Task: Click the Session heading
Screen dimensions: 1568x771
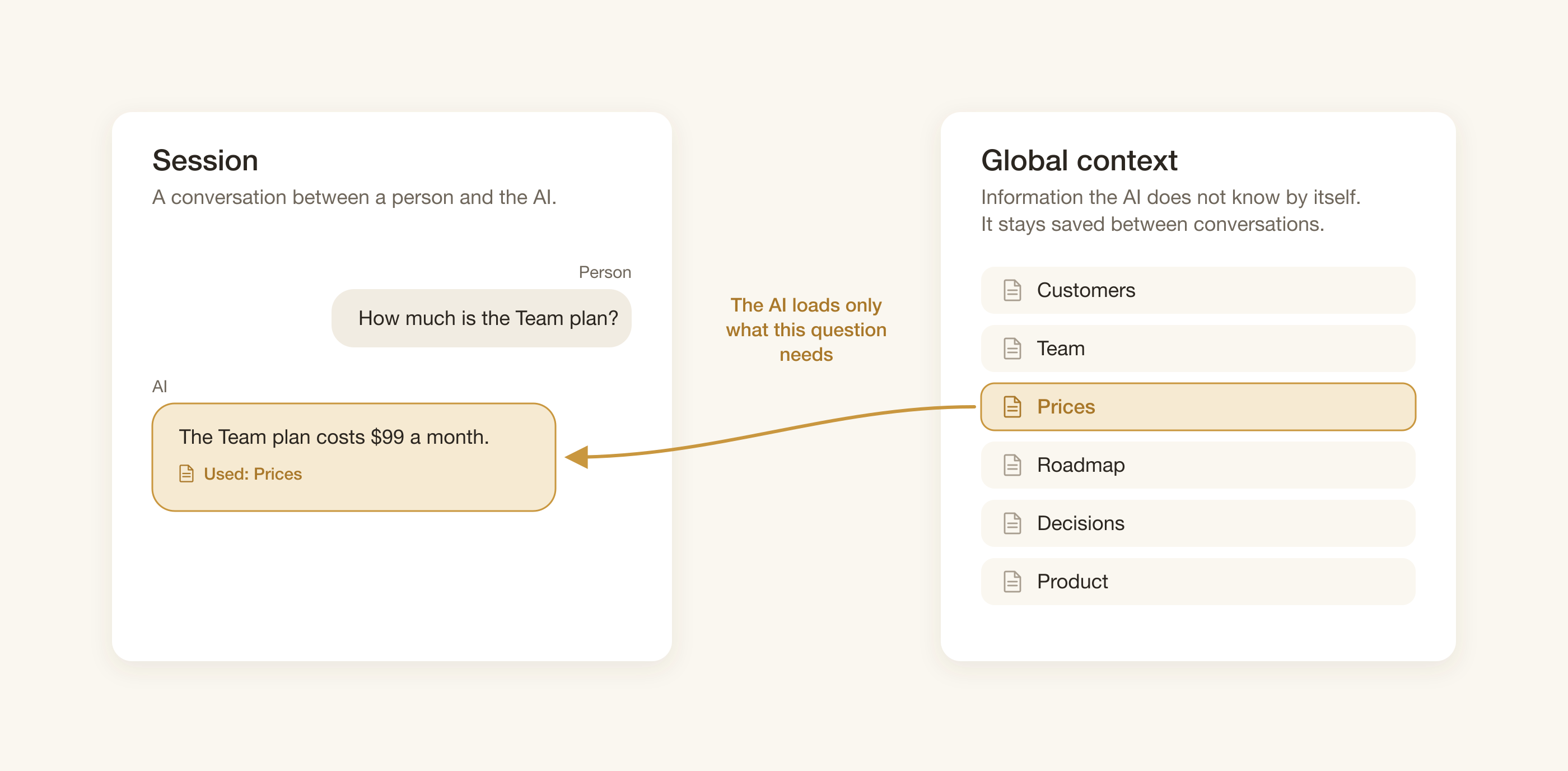Action: tap(205, 161)
